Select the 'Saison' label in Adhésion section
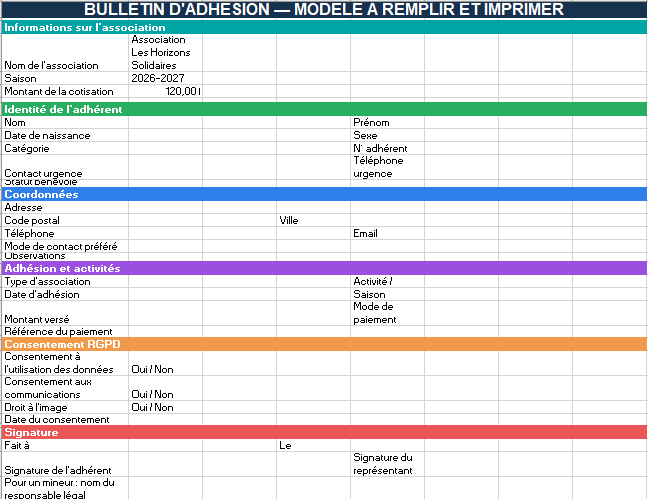648x499 pixels. pos(387,294)
